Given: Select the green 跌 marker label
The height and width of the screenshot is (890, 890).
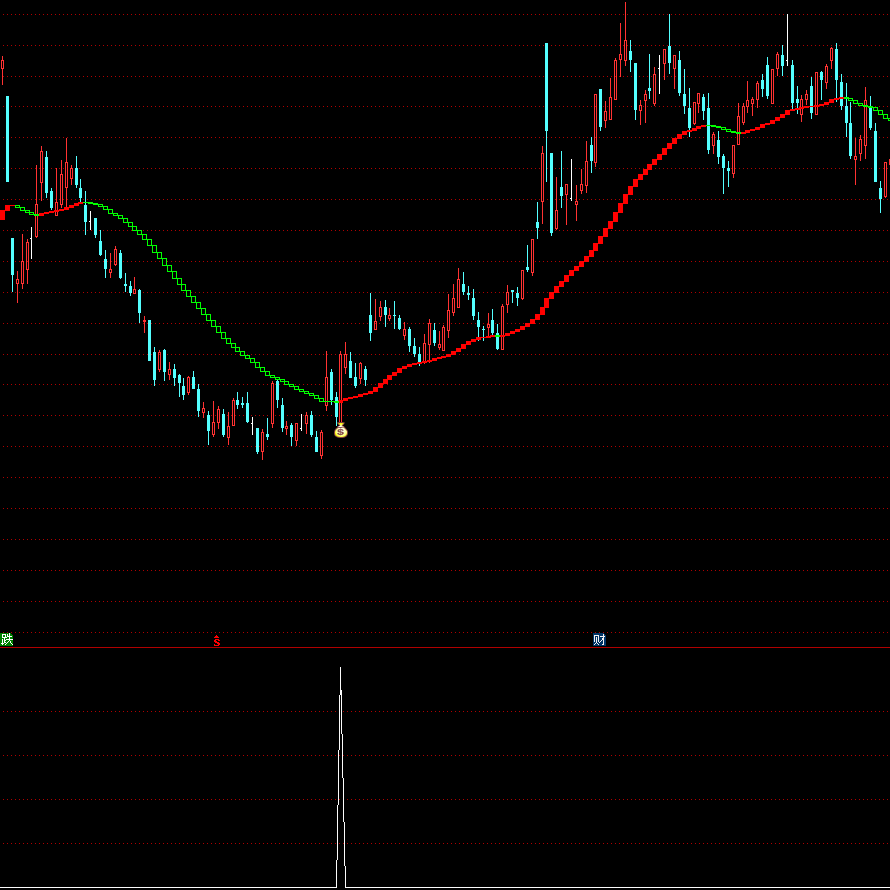Looking at the screenshot, I should point(7,640).
